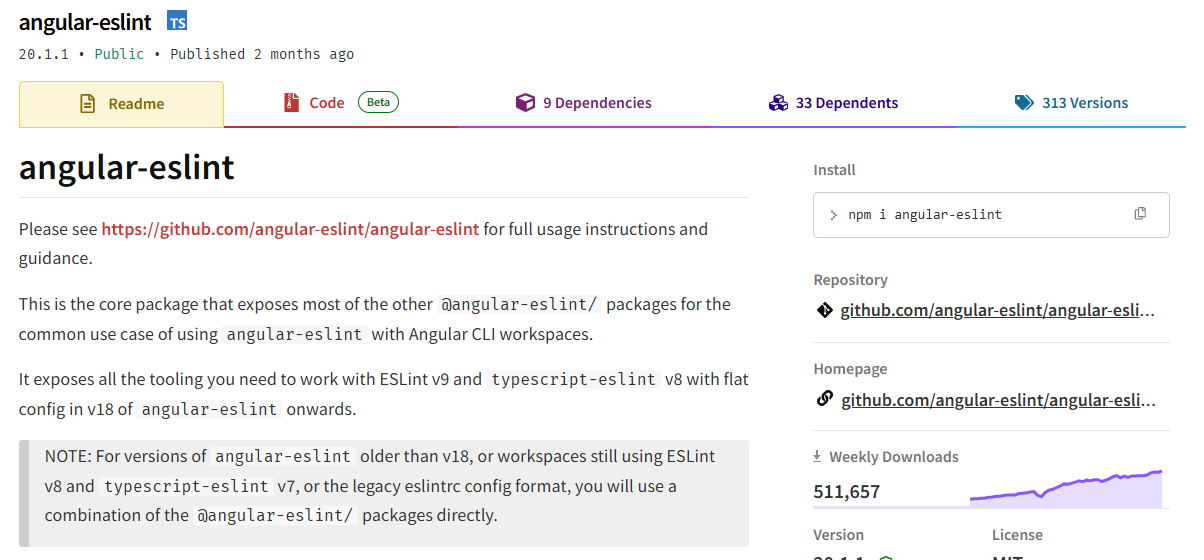Open the Readme tab

coord(121,104)
